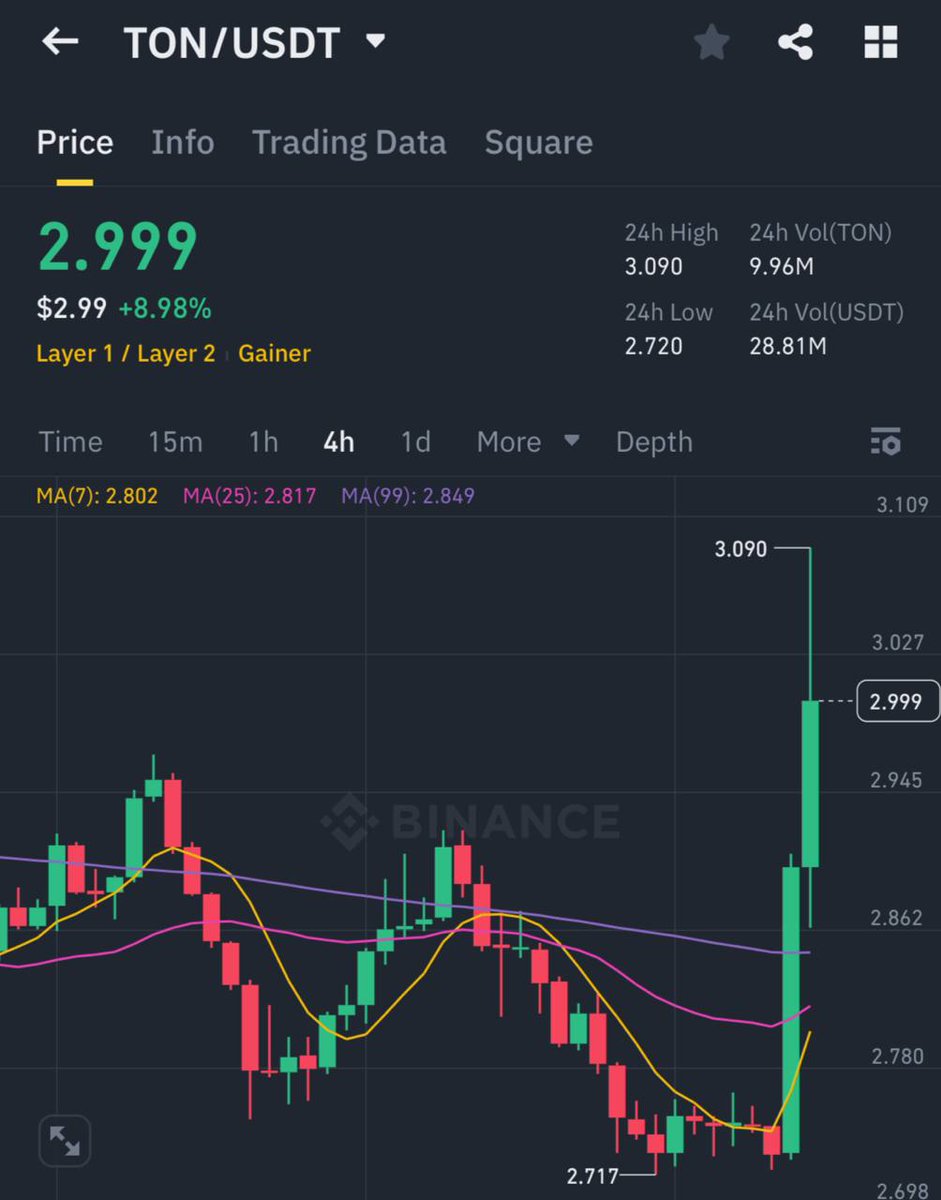941x1200 pixels.
Task: Click the 2.780 price axis label
Action: click(x=897, y=1056)
